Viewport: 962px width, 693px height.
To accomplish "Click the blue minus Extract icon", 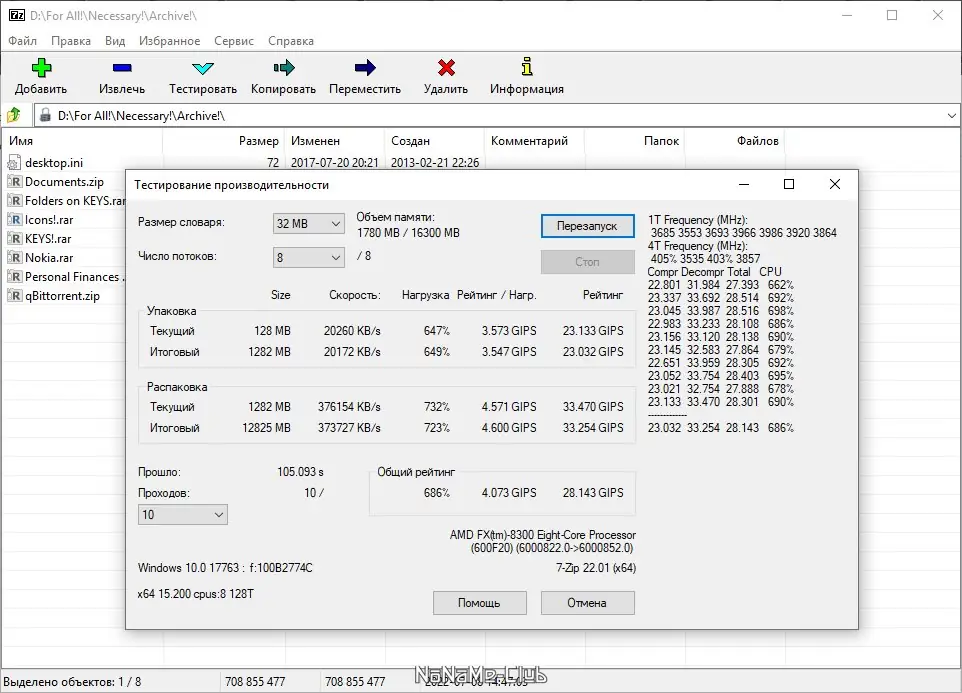I will point(122,67).
